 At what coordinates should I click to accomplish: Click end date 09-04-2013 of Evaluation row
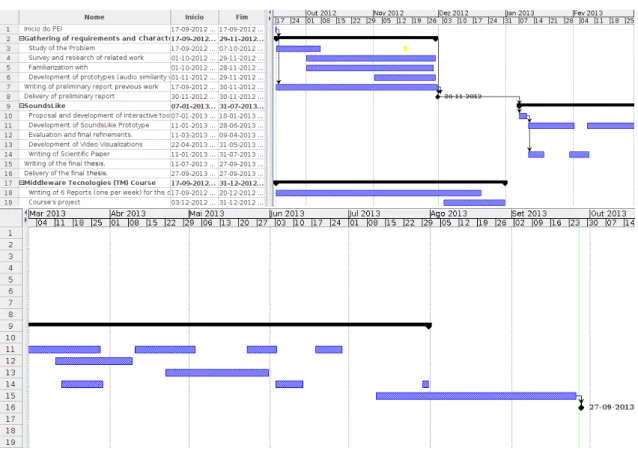point(241,135)
